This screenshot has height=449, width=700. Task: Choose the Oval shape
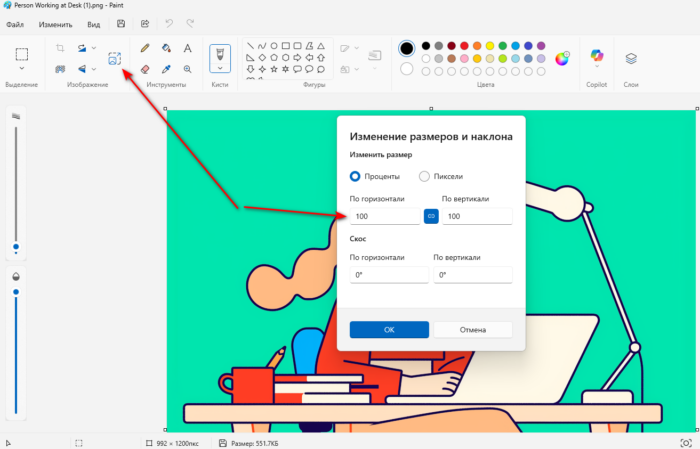click(x=274, y=46)
